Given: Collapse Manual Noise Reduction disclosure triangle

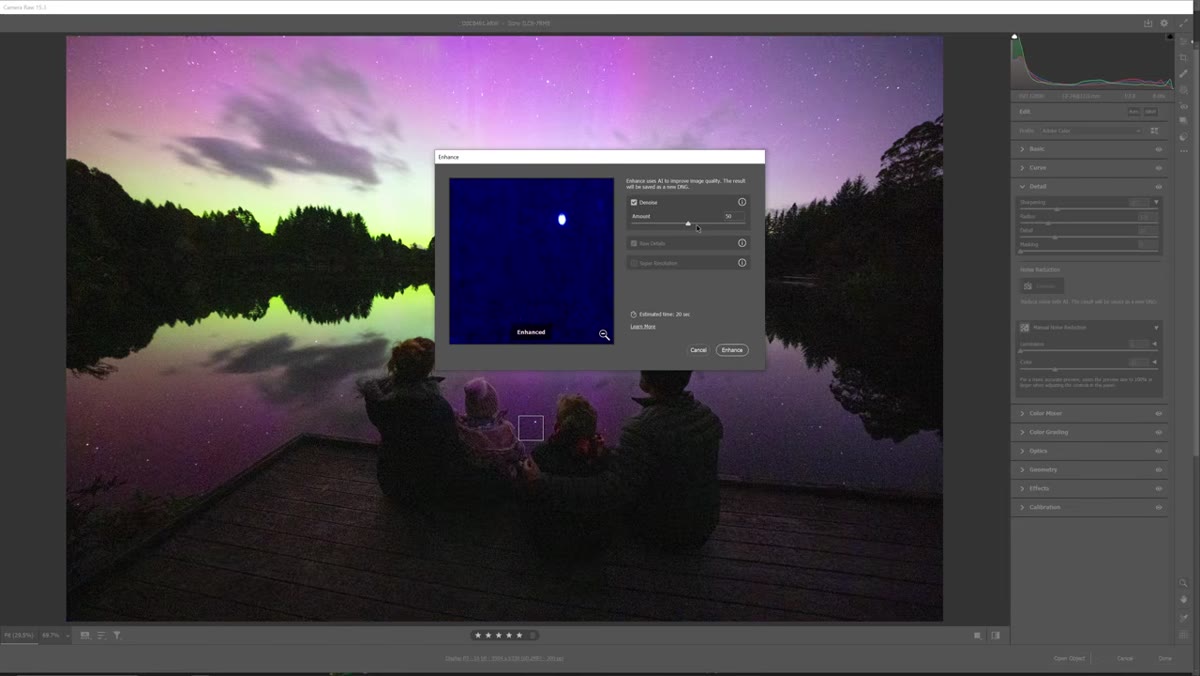Looking at the screenshot, I should pos(1157,327).
